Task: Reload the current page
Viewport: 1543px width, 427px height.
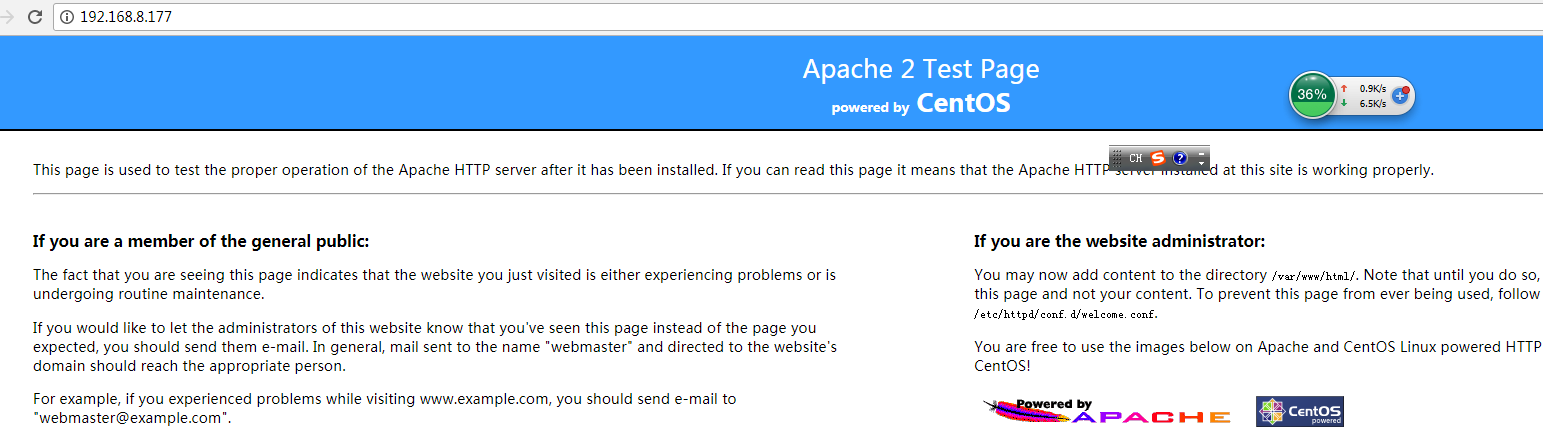Action: pyautogui.click(x=35, y=17)
